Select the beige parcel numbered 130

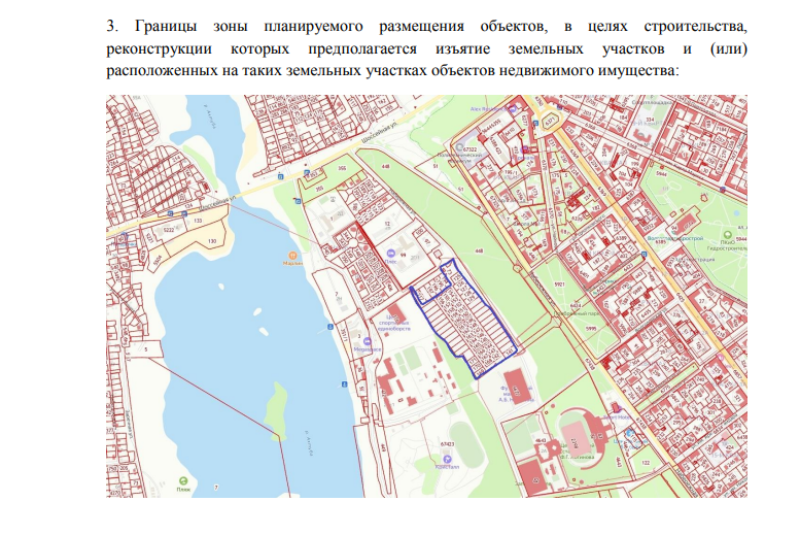[x=213, y=241]
